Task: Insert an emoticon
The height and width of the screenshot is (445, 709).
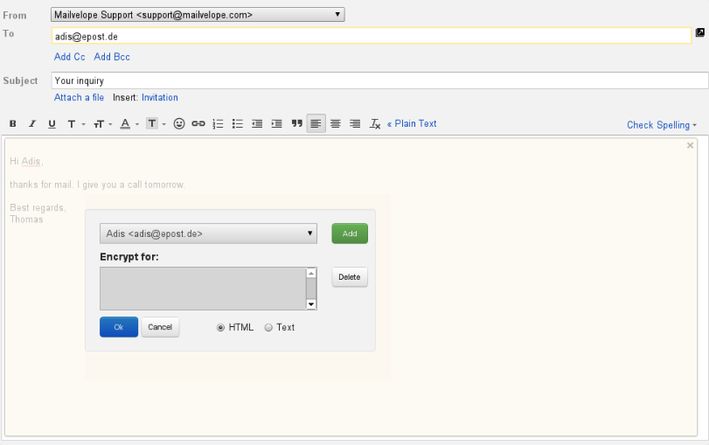Action: tap(179, 123)
